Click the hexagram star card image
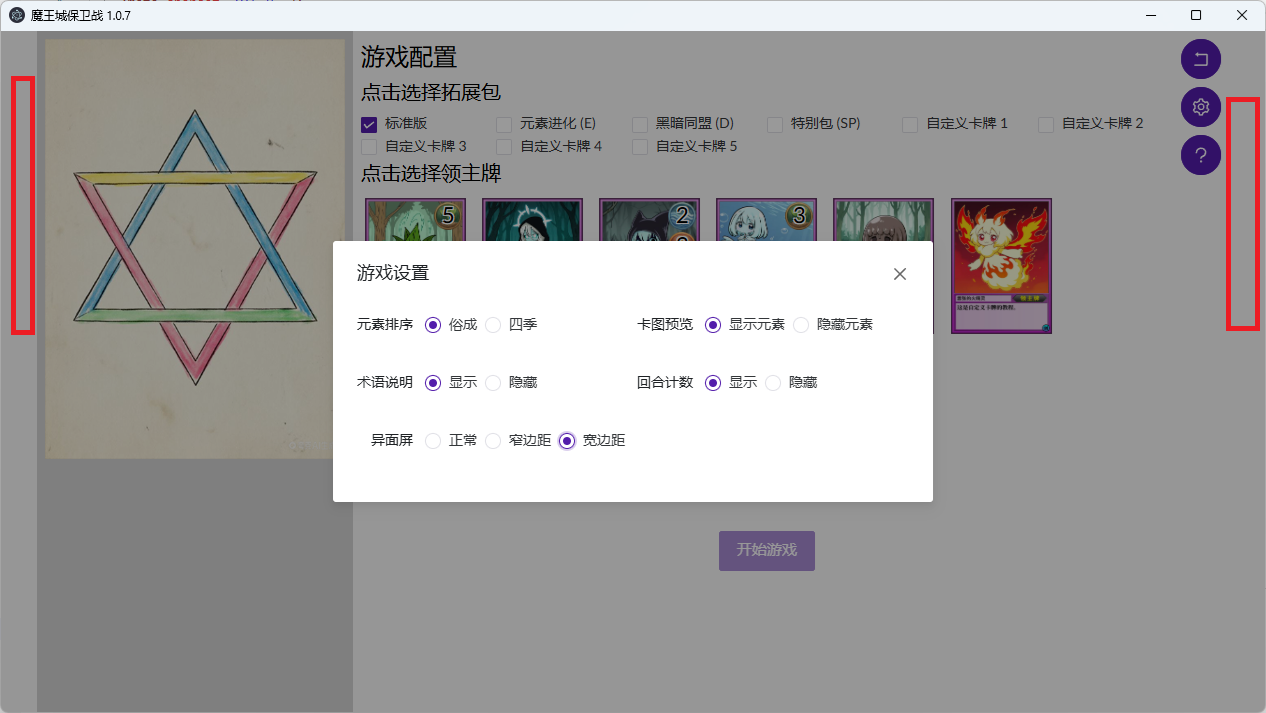The height and width of the screenshot is (713, 1266). [195, 248]
